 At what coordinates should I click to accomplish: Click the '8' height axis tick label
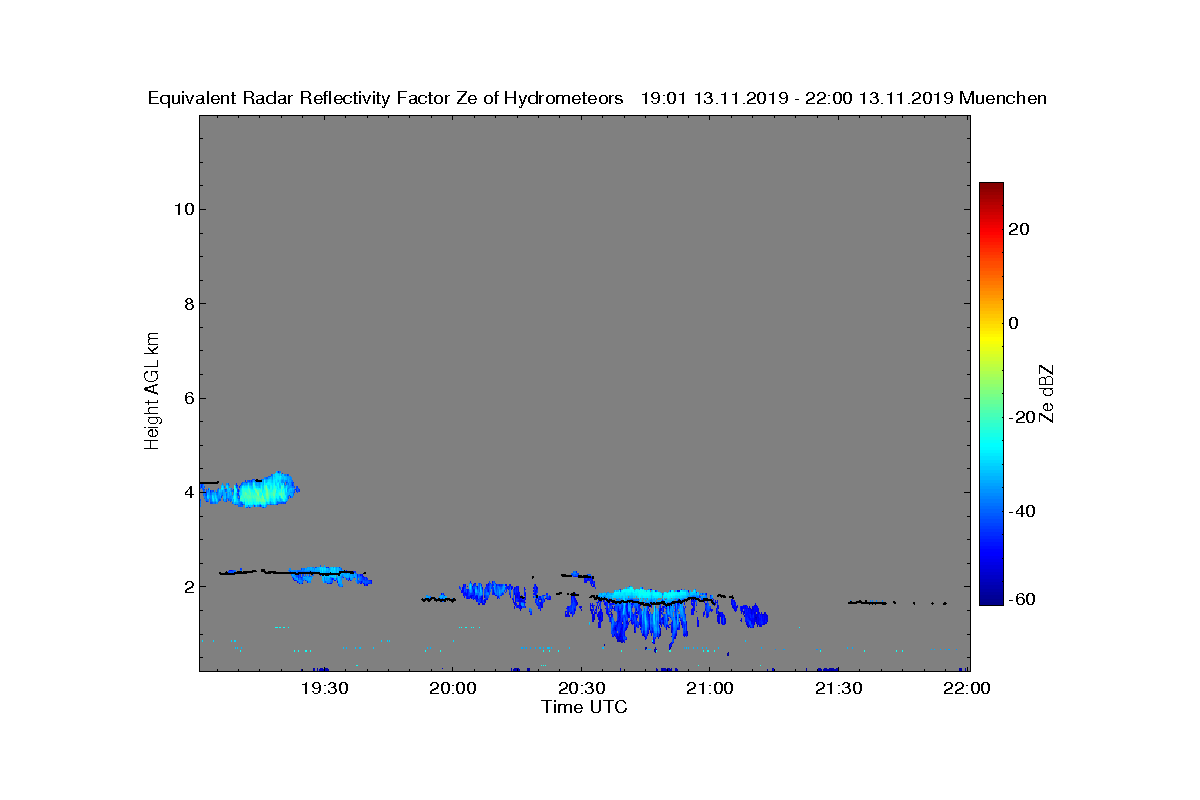click(187, 303)
